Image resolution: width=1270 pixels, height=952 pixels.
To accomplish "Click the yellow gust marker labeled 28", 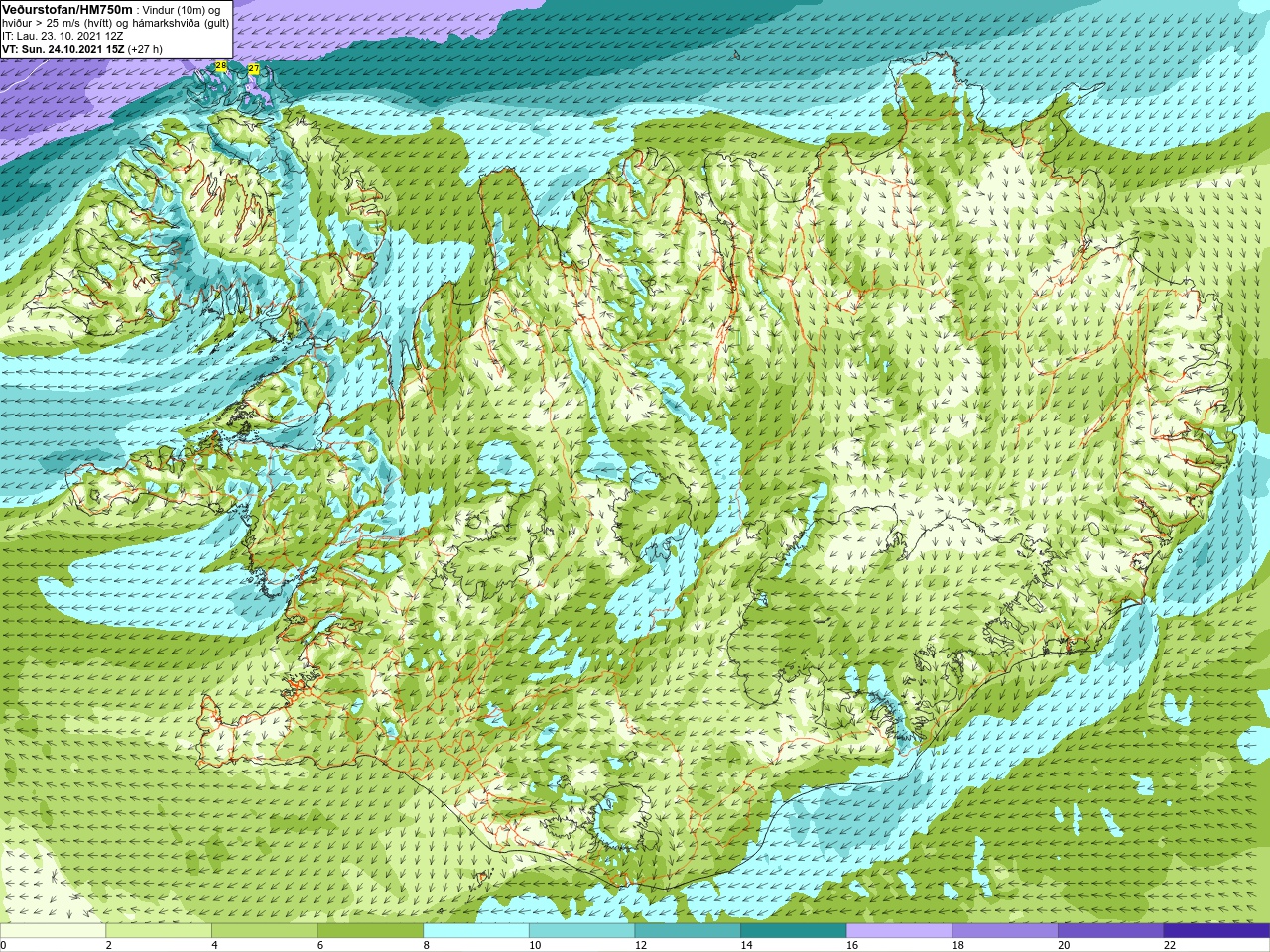I will (221, 66).
